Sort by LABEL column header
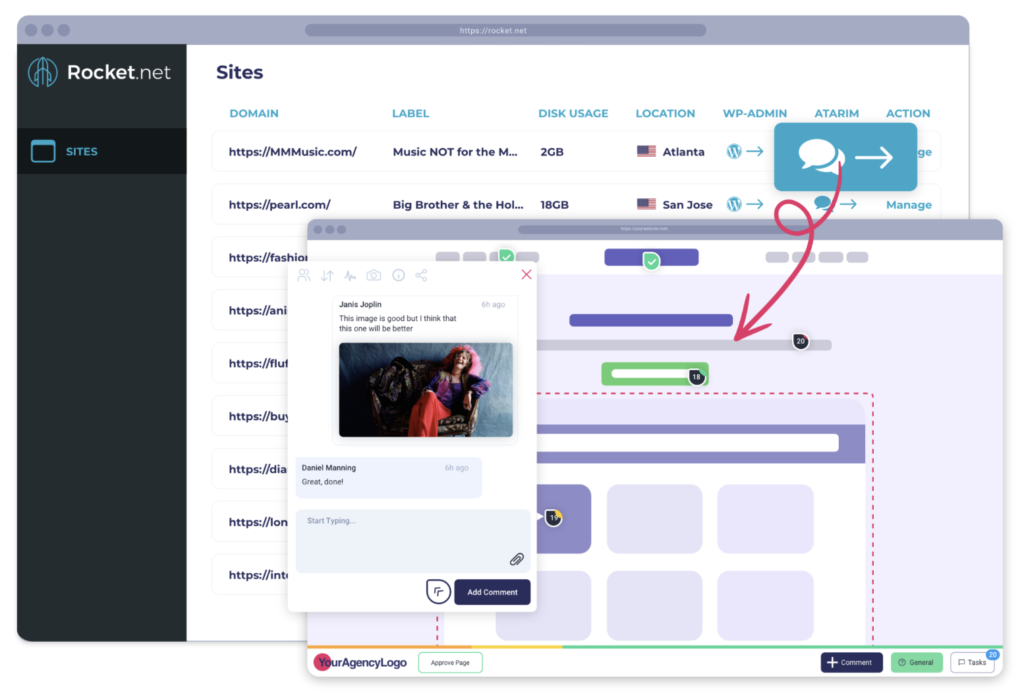 click(410, 114)
